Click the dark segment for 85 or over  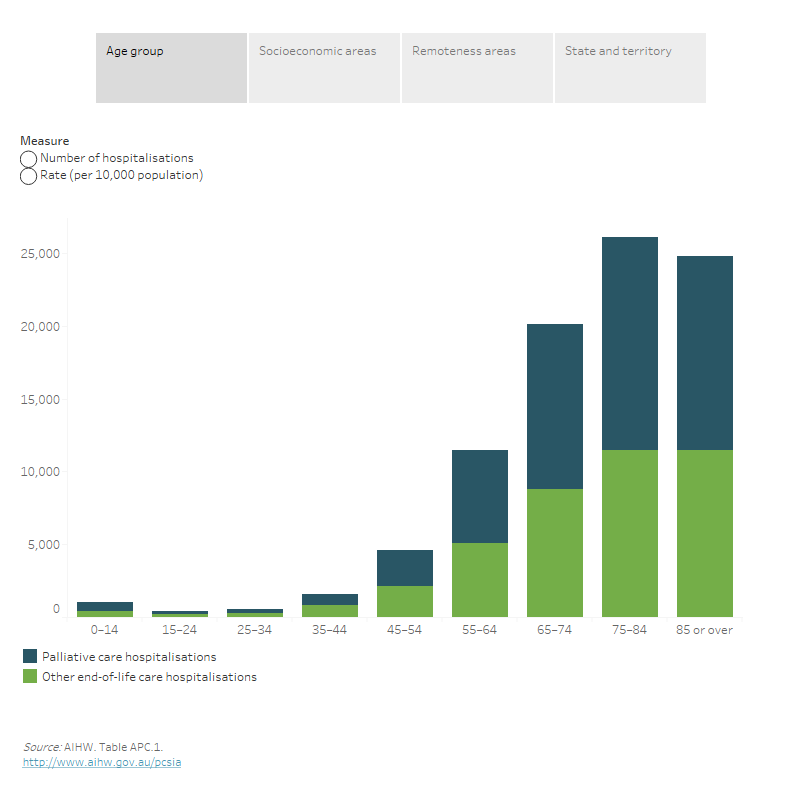click(x=705, y=352)
